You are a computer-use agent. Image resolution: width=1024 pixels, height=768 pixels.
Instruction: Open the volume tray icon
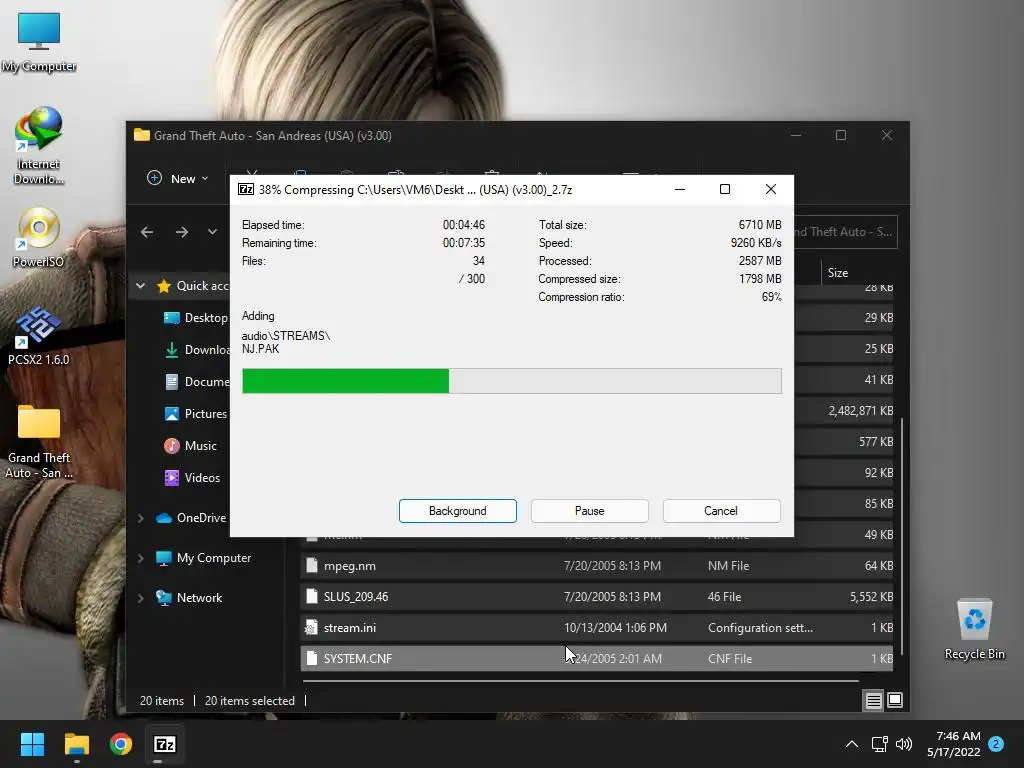(x=904, y=744)
